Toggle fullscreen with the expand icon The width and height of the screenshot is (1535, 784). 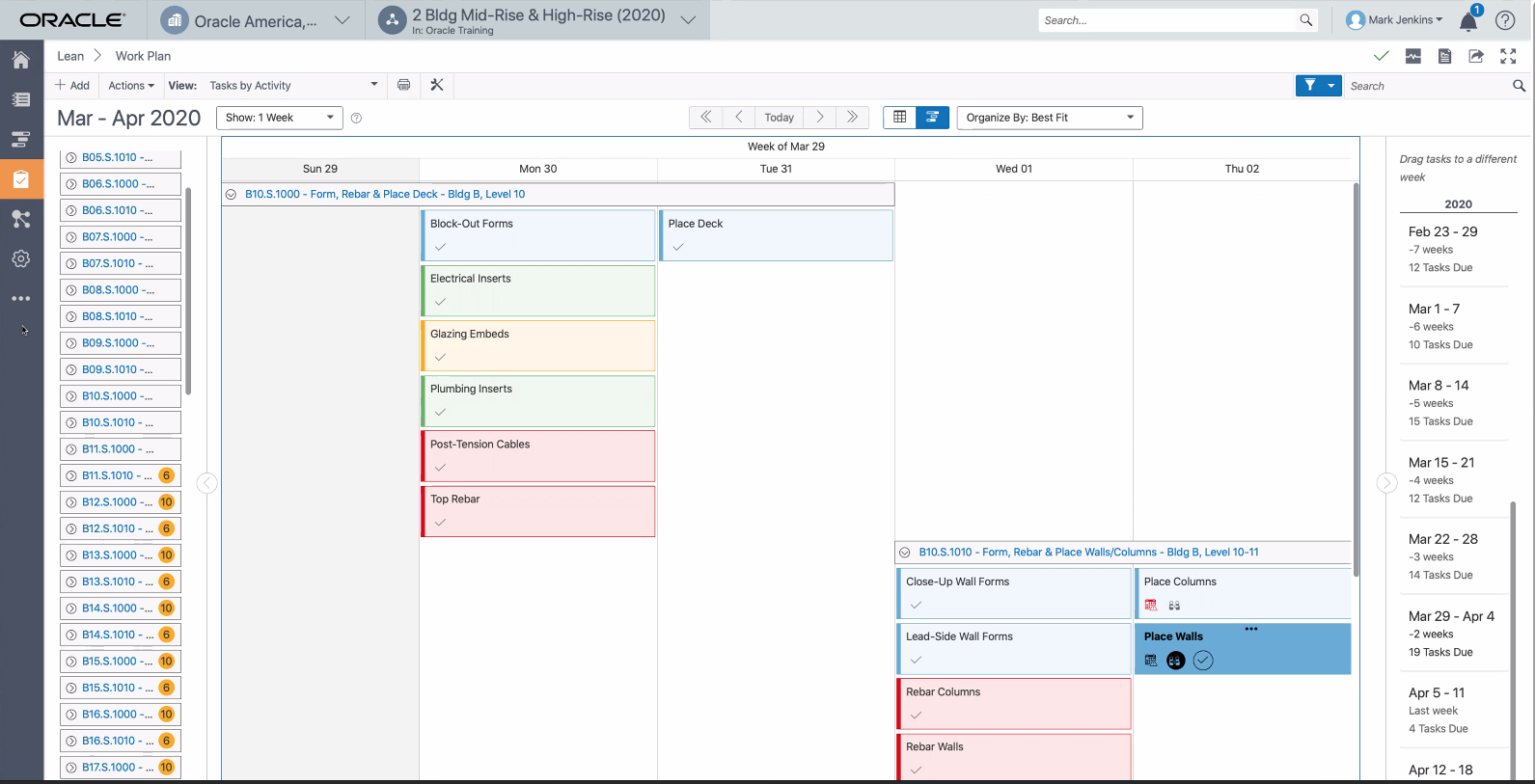[1508, 56]
